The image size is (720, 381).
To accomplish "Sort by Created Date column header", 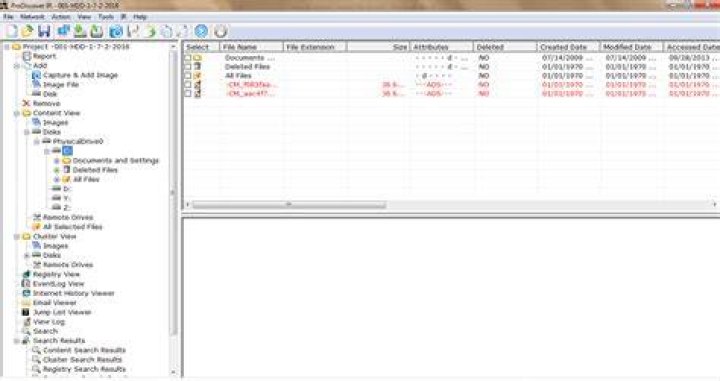I will [568, 47].
